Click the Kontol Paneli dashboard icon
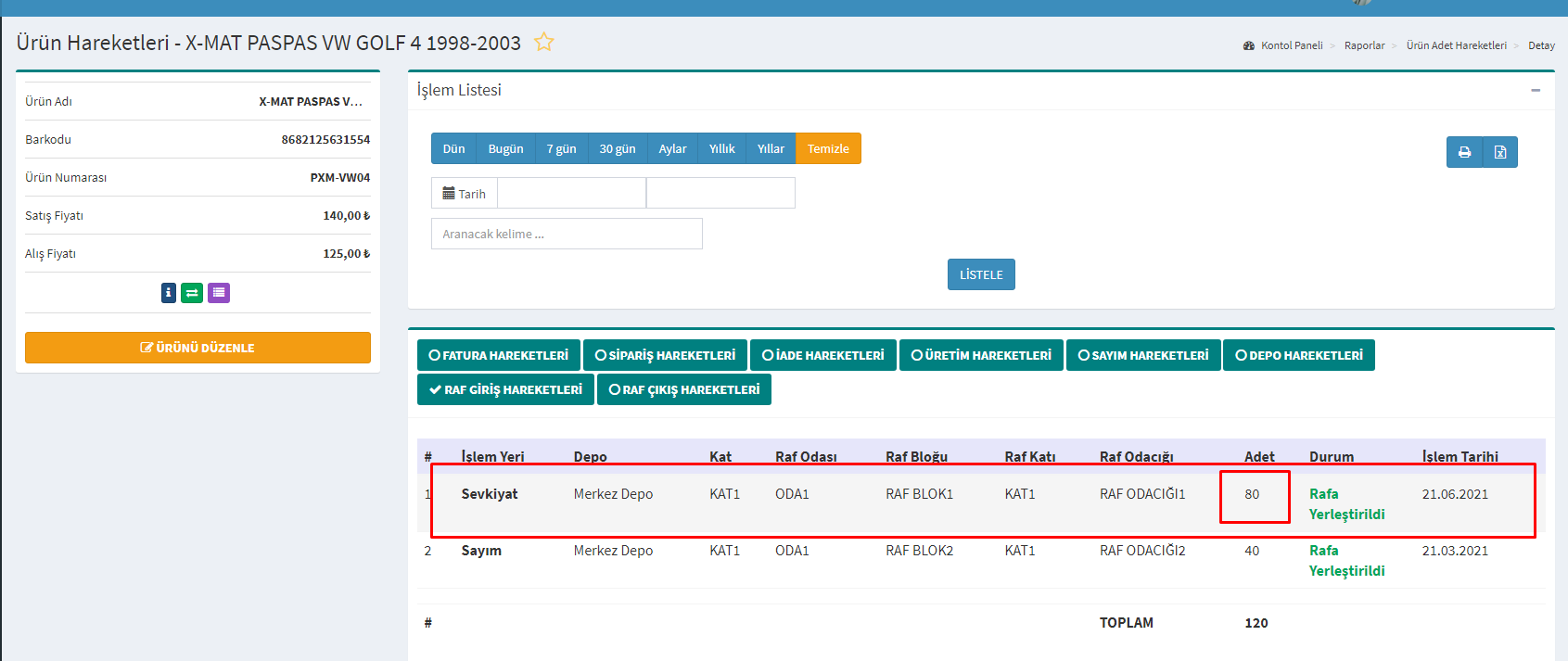This screenshot has height=661, width=1568. 1249,45
